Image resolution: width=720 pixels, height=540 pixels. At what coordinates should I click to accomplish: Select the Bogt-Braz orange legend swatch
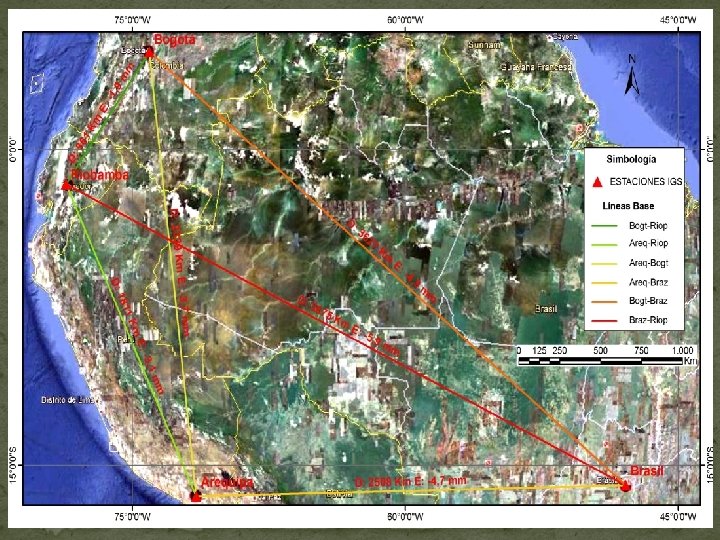pyautogui.click(x=604, y=301)
